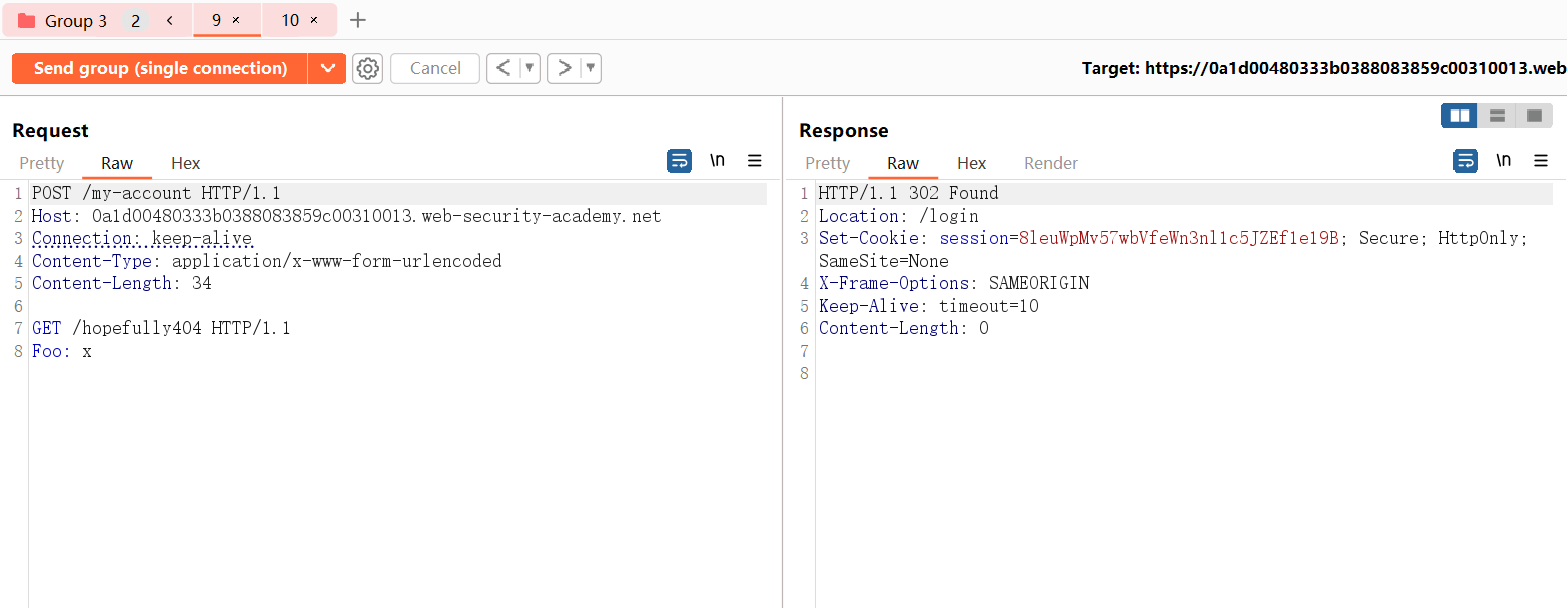This screenshot has height=608, width=1567.
Task: Click the Request panel title
Action: click(50, 131)
